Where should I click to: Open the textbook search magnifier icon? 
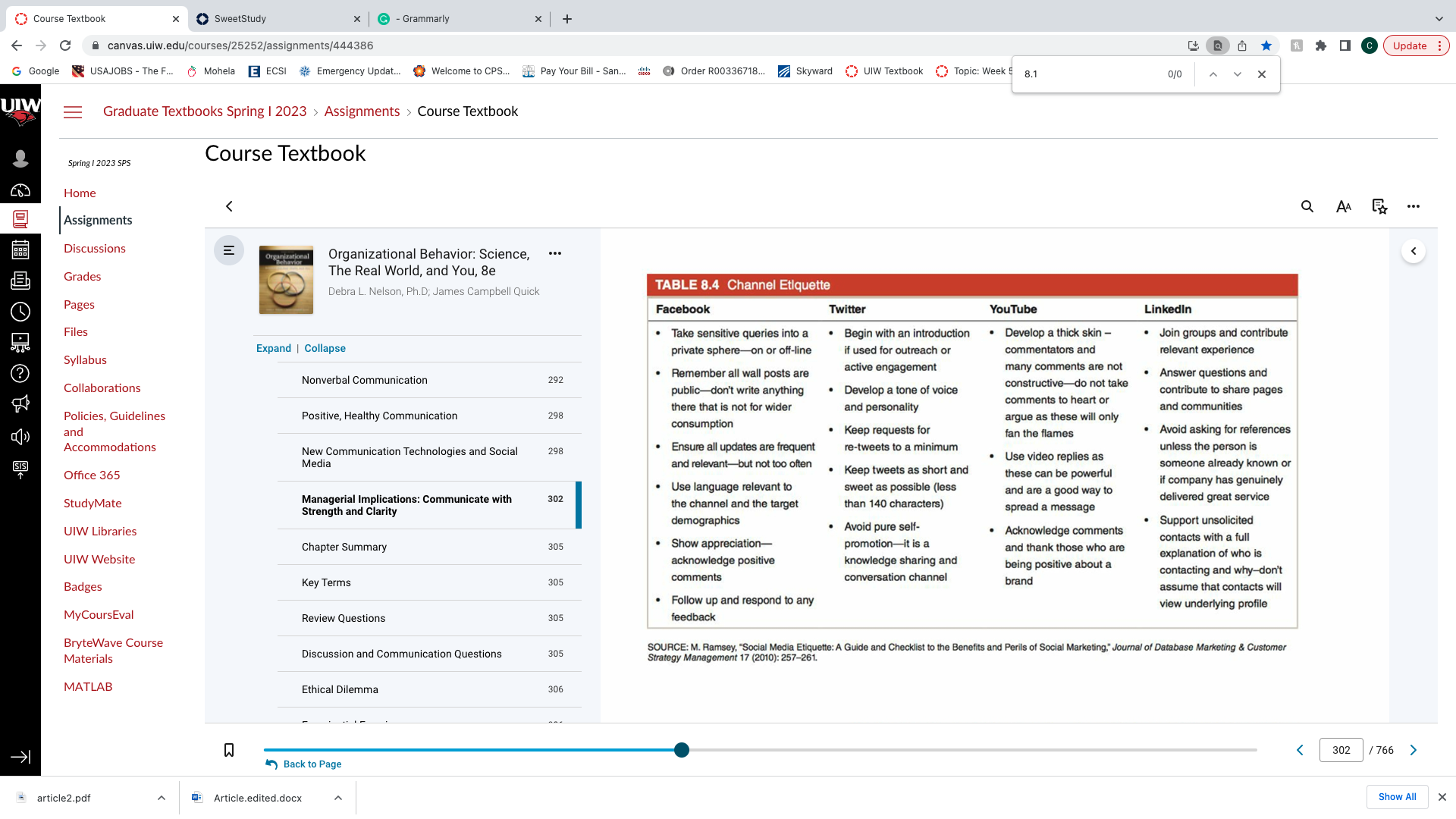(1307, 206)
